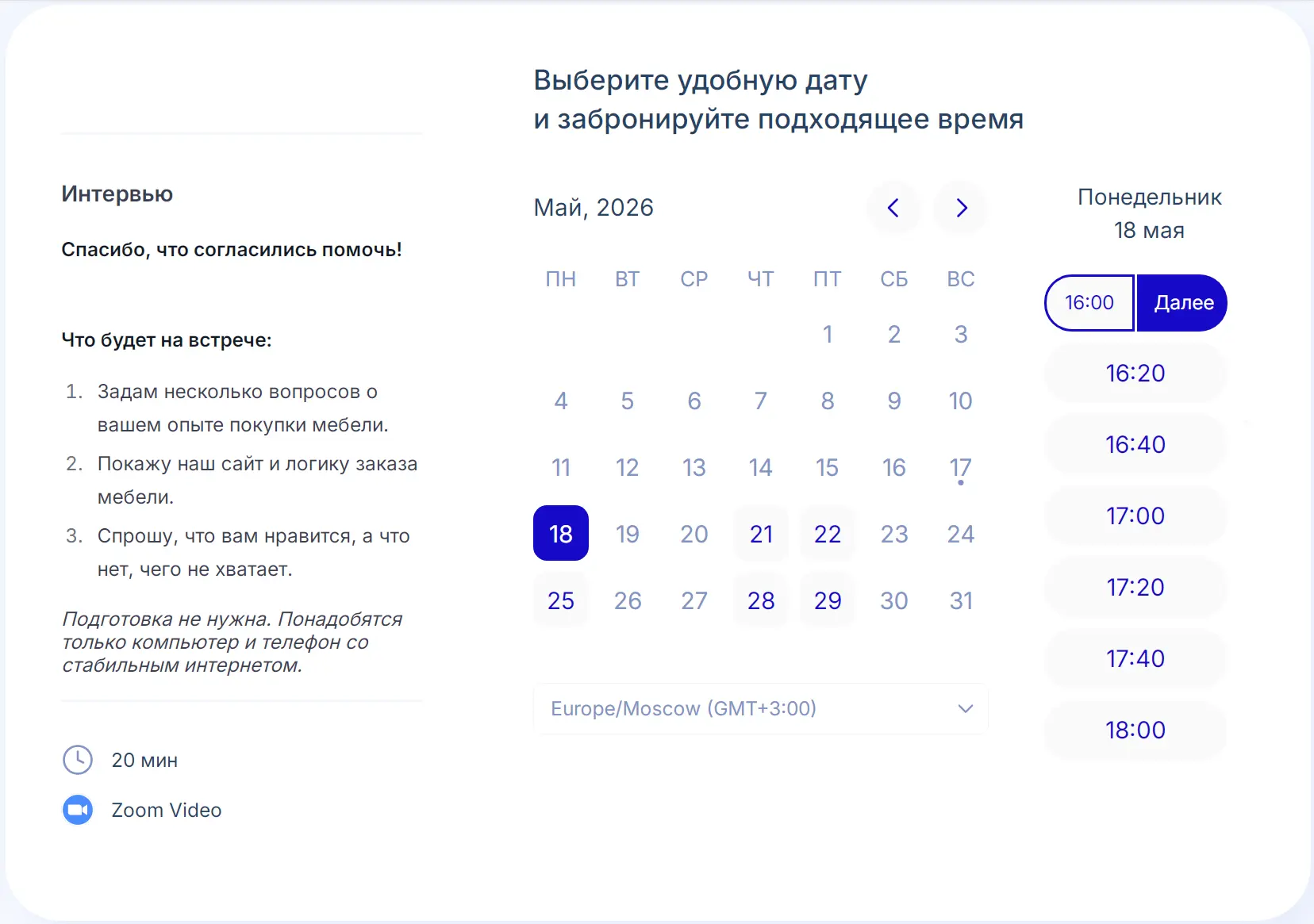Click unavailable date 20
This screenshot has height=924, width=1314.
point(694,534)
